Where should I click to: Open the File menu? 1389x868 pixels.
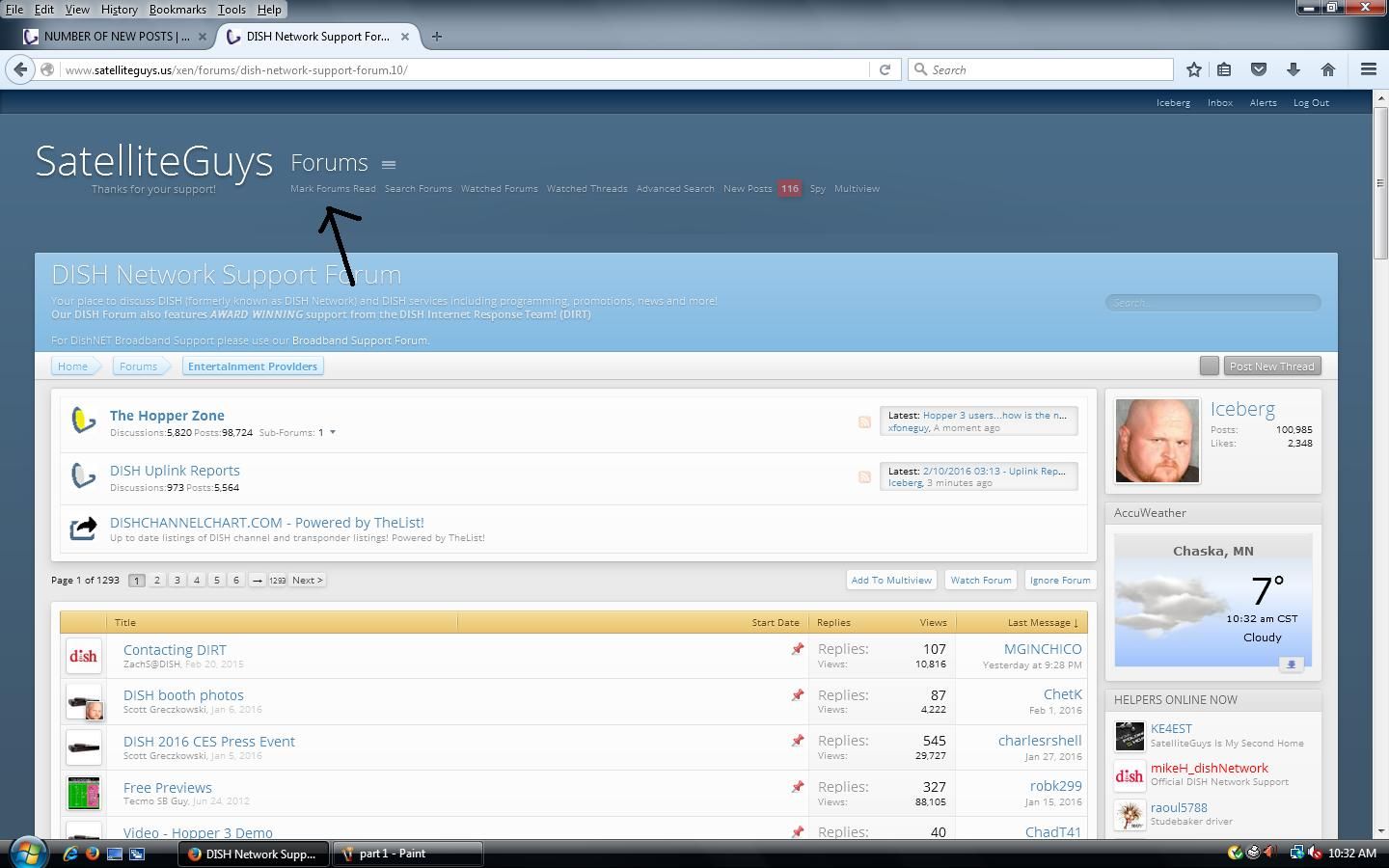coord(14,9)
